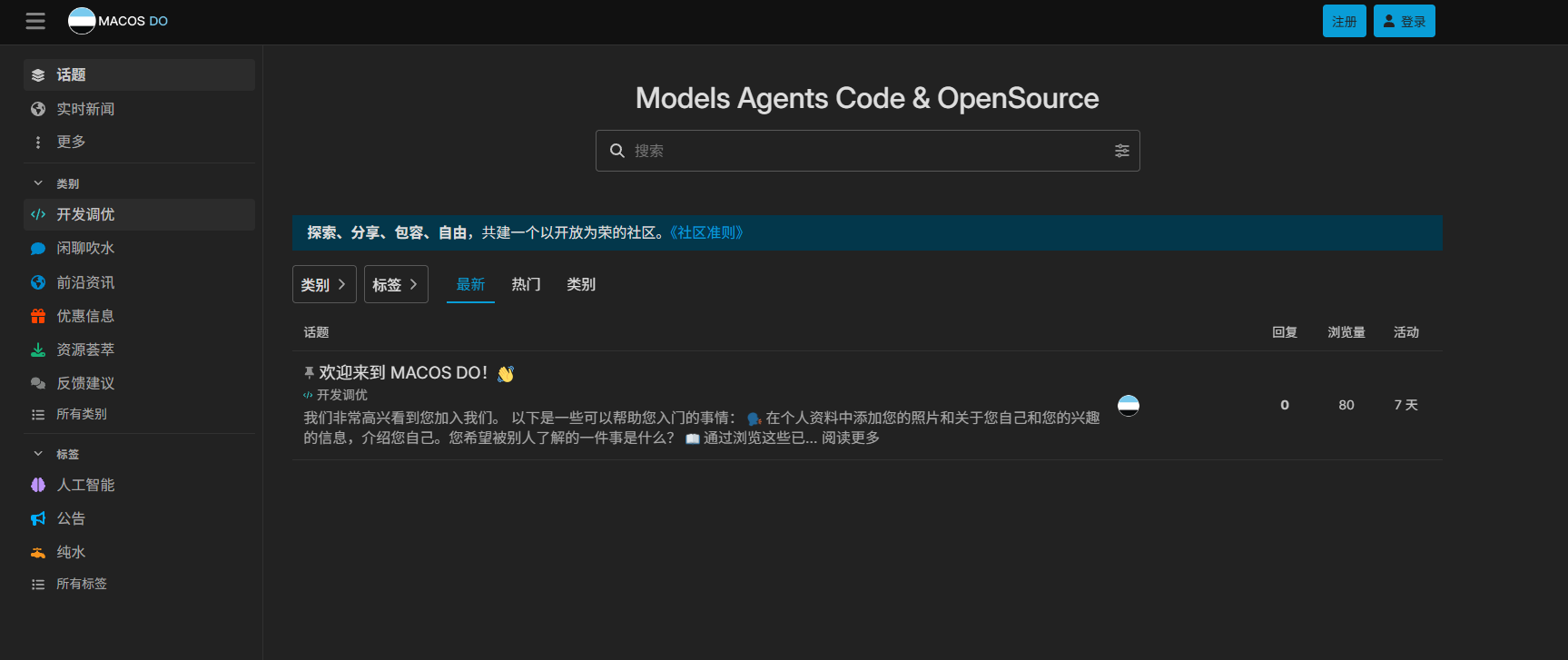The height and width of the screenshot is (660, 1568).
Task: Open the 闲聊吹水 category in sidebar
Action: 139,249
